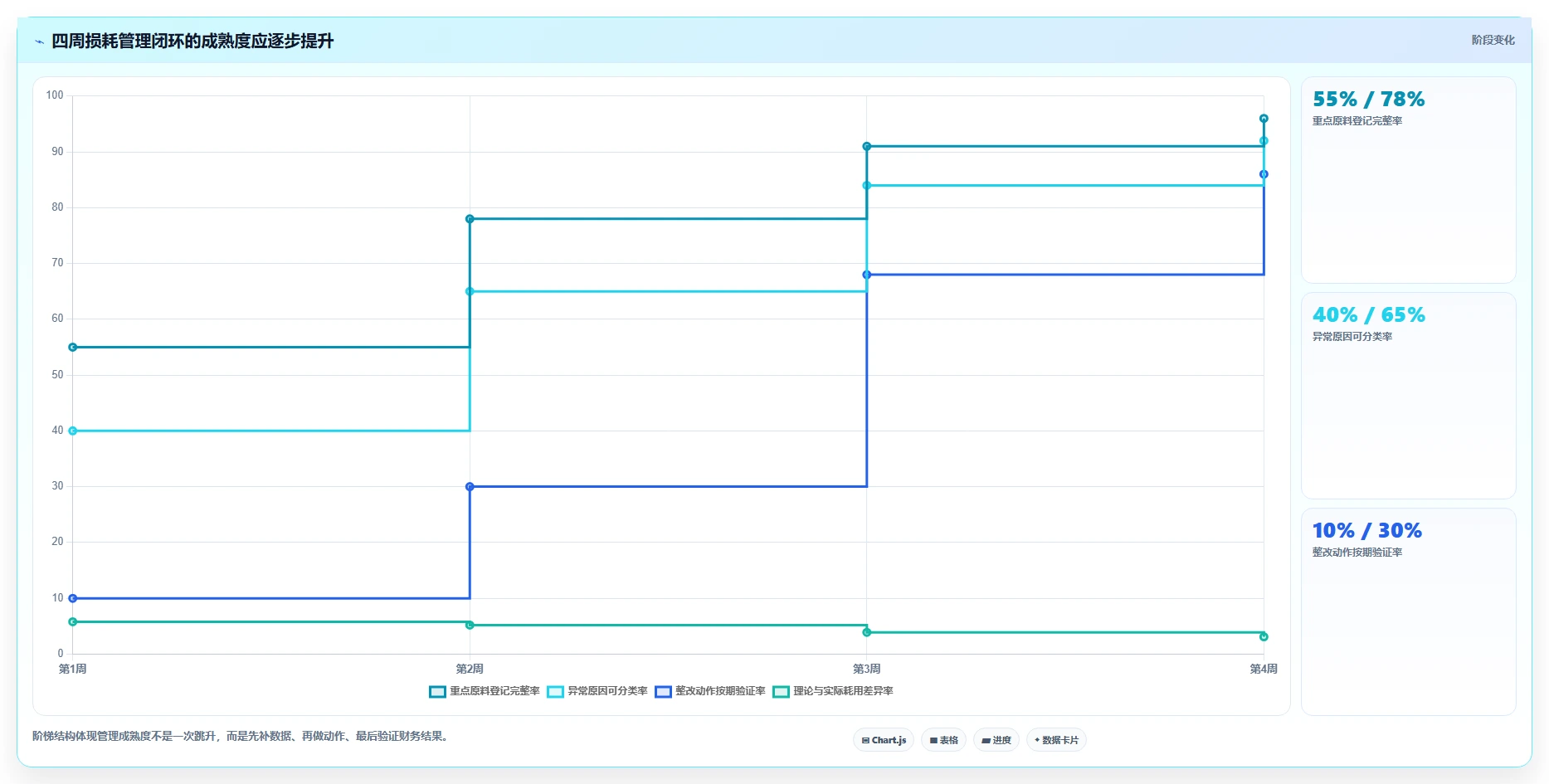Click the 理论与实际耗用差异率 point at 第4周
Viewport: 1549px width, 784px height.
[x=1264, y=637]
